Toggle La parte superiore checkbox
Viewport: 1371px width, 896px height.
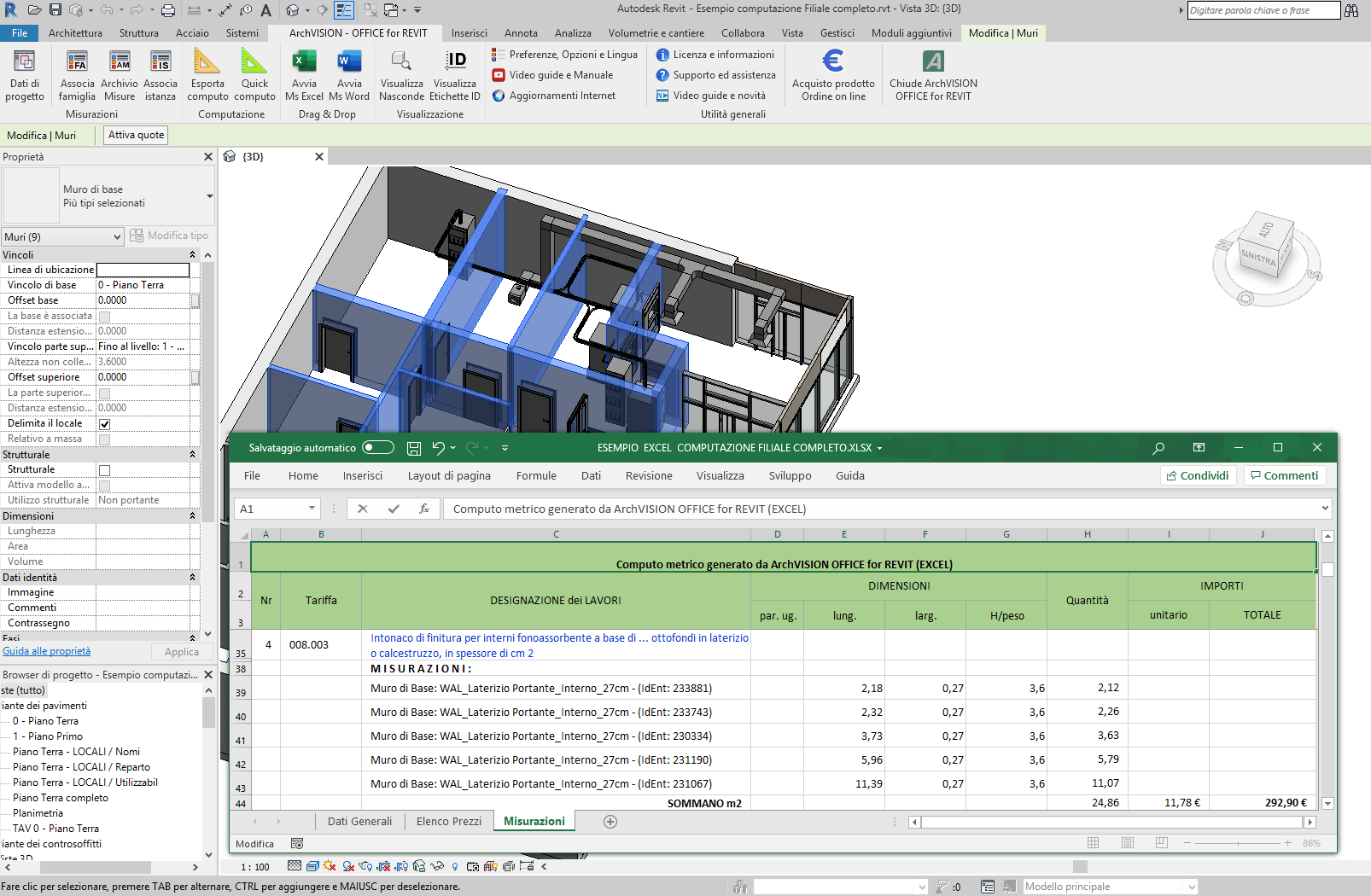click(x=104, y=393)
